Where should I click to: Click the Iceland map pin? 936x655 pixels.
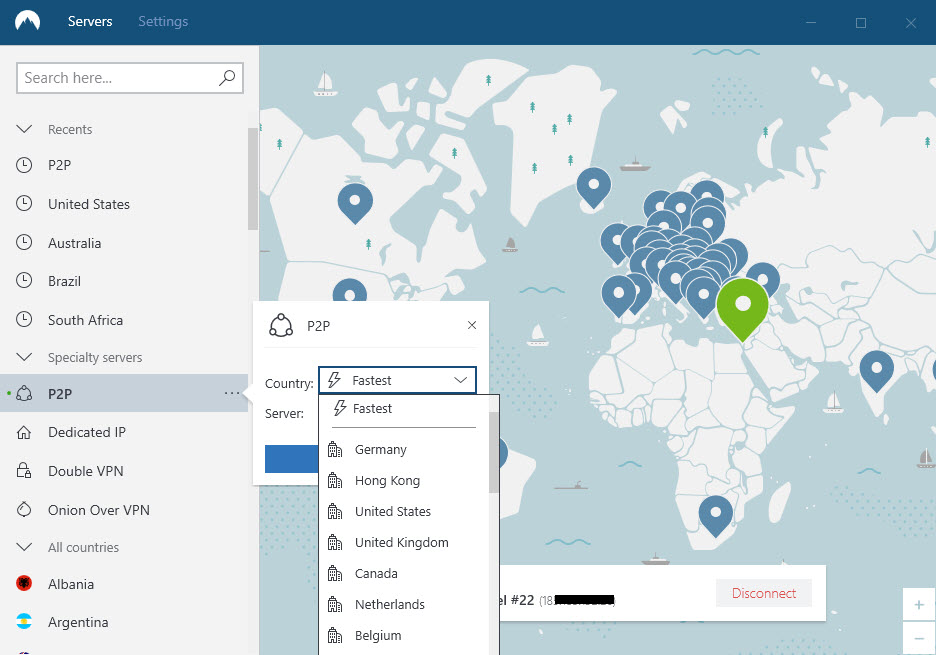tap(594, 187)
